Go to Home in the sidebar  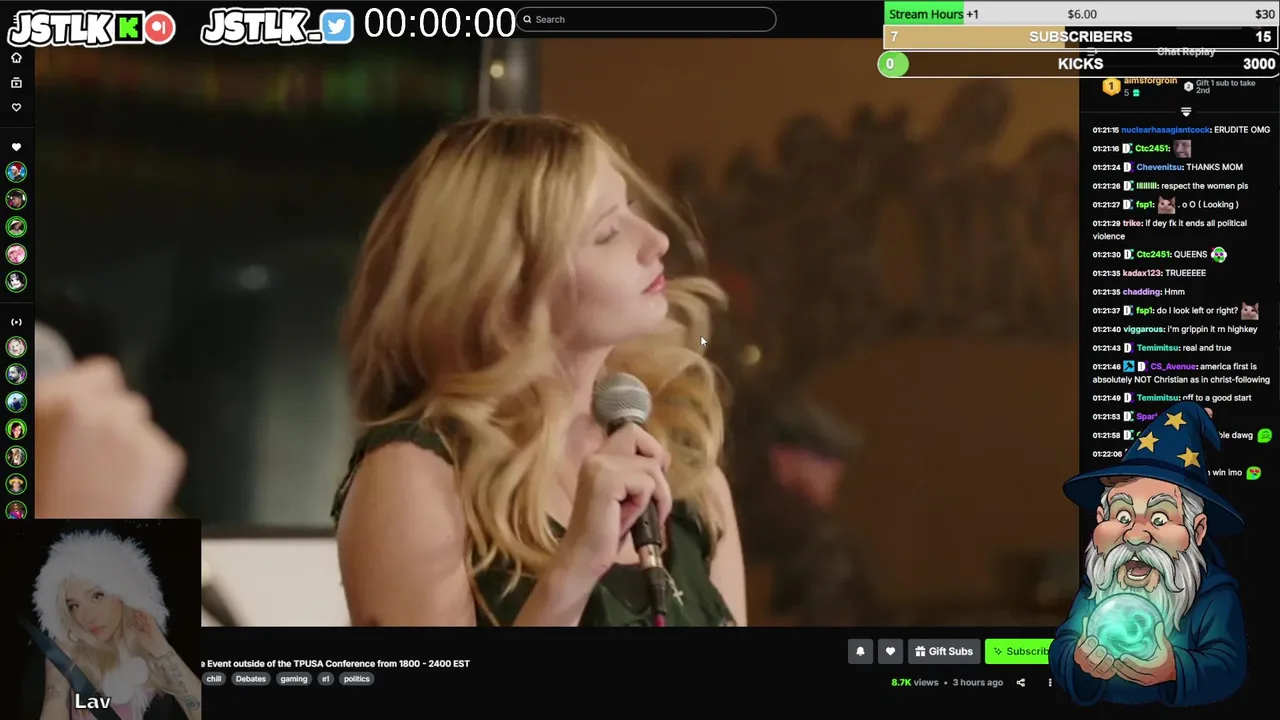(x=16, y=58)
